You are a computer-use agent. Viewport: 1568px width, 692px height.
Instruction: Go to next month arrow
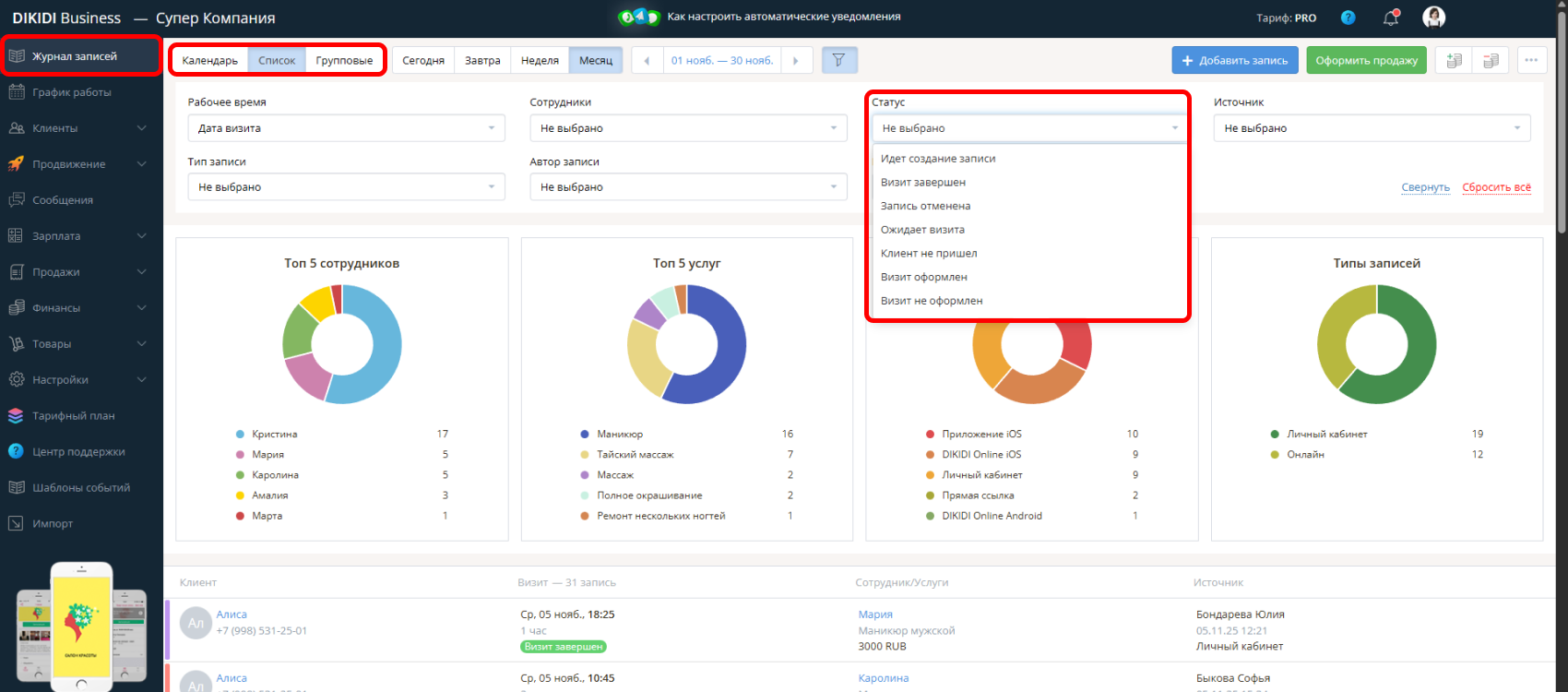[x=796, y=61]
